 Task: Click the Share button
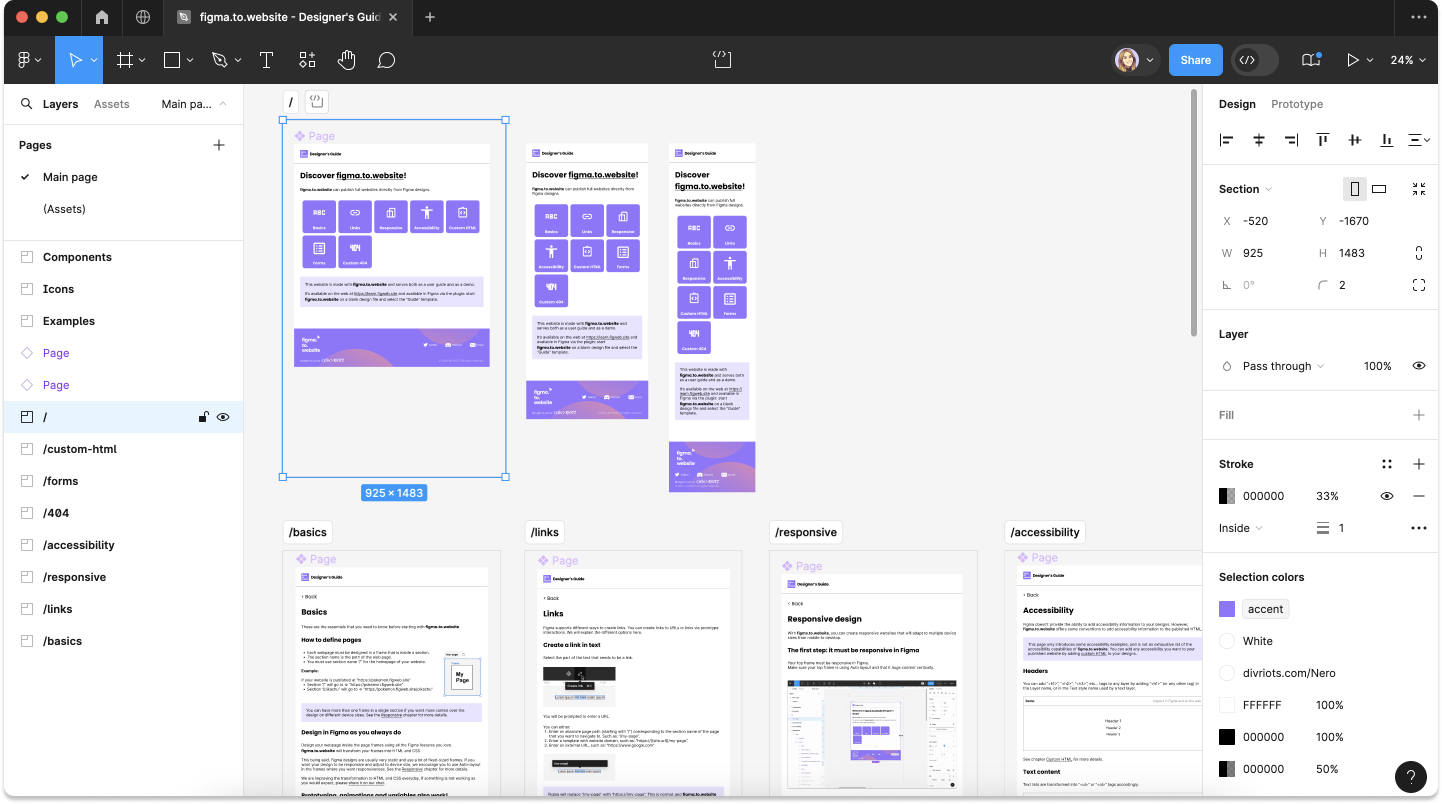click(1195, 60)
